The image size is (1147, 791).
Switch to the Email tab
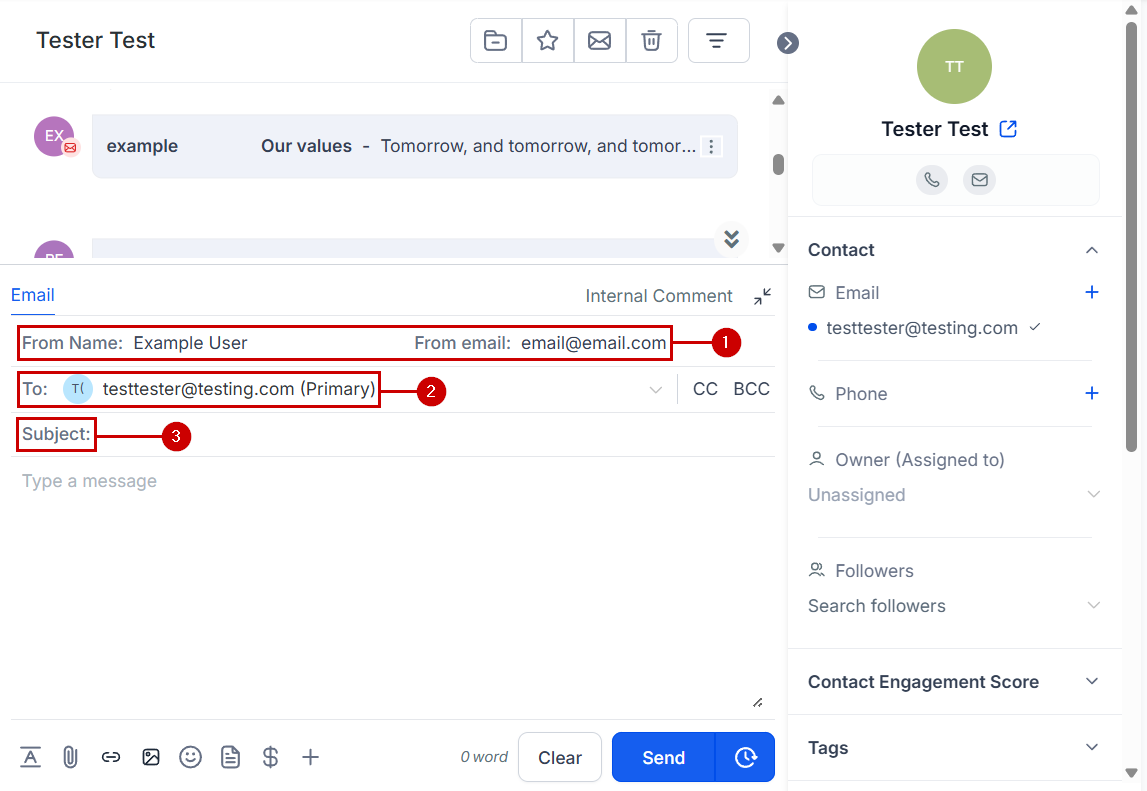[32, 295]
